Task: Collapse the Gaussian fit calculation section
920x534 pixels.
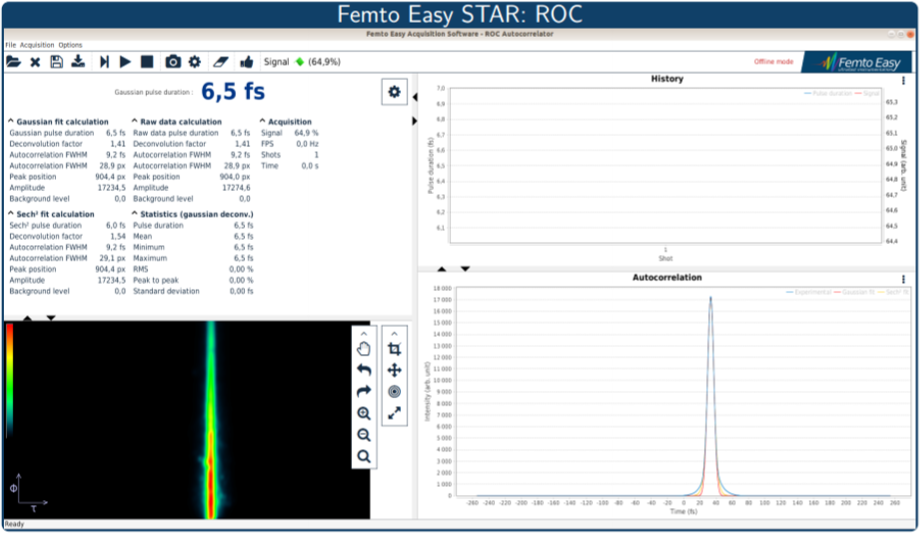Action: pos(11,122)
